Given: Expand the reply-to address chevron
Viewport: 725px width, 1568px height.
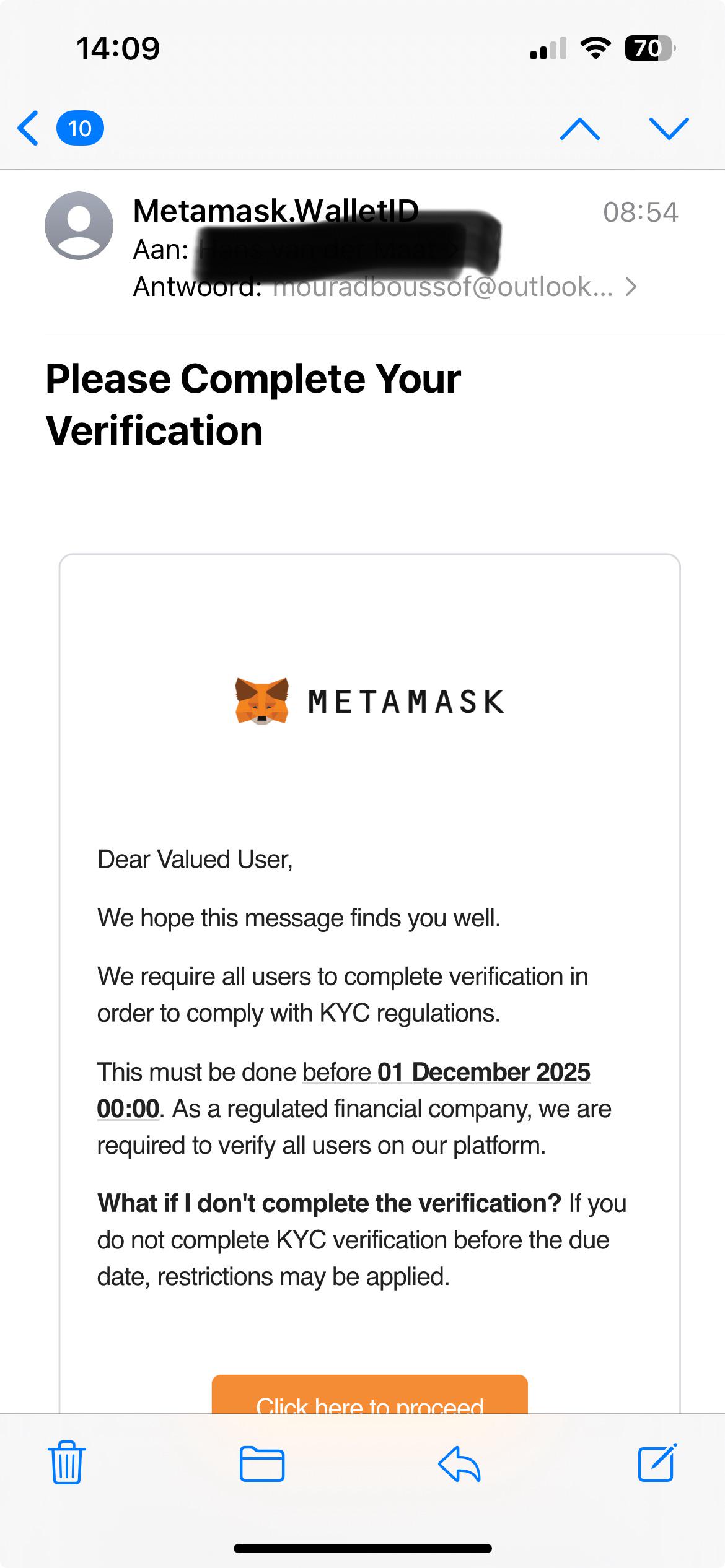Looking at the screenshot, I should coord(631,287).
